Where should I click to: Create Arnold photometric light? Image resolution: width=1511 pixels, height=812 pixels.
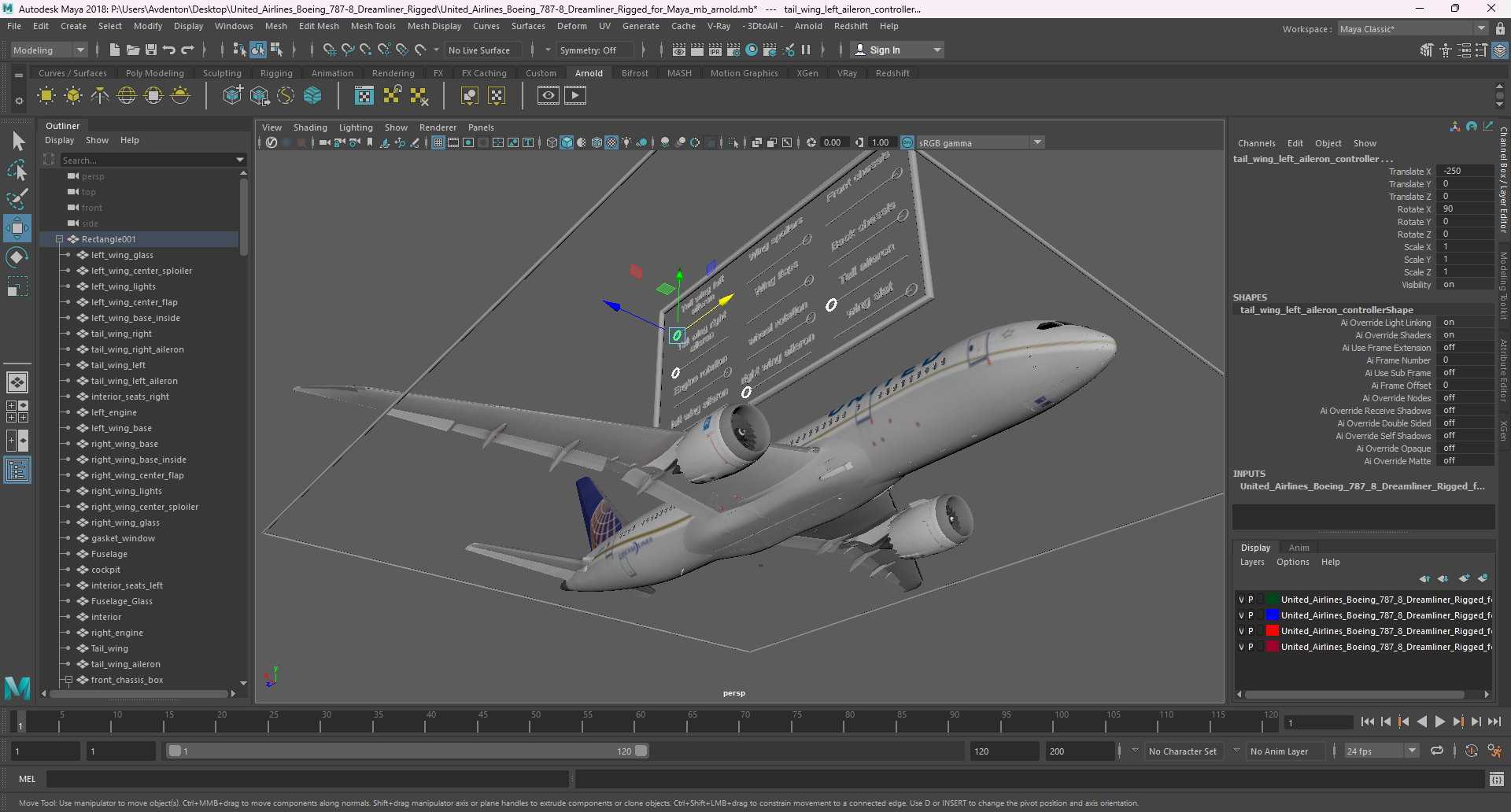point(100,96)
